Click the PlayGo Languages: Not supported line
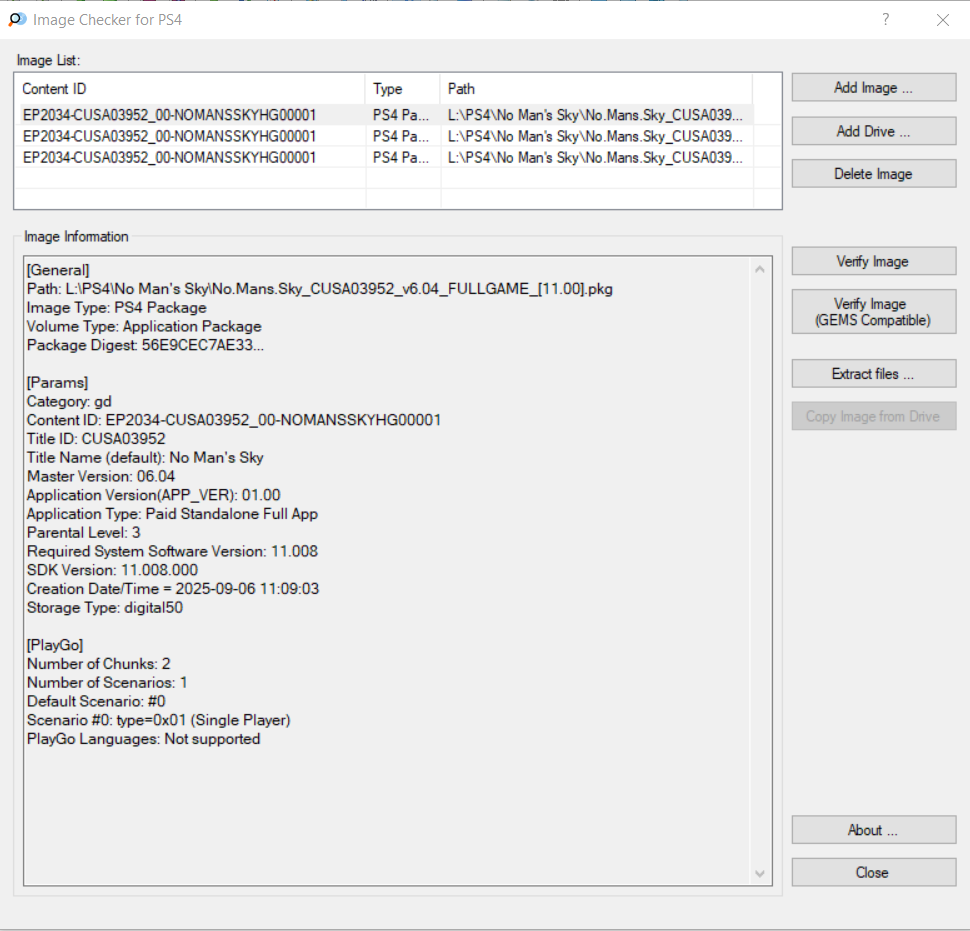The height and width of the screenshot is (931, 970). tap(144, 739)
